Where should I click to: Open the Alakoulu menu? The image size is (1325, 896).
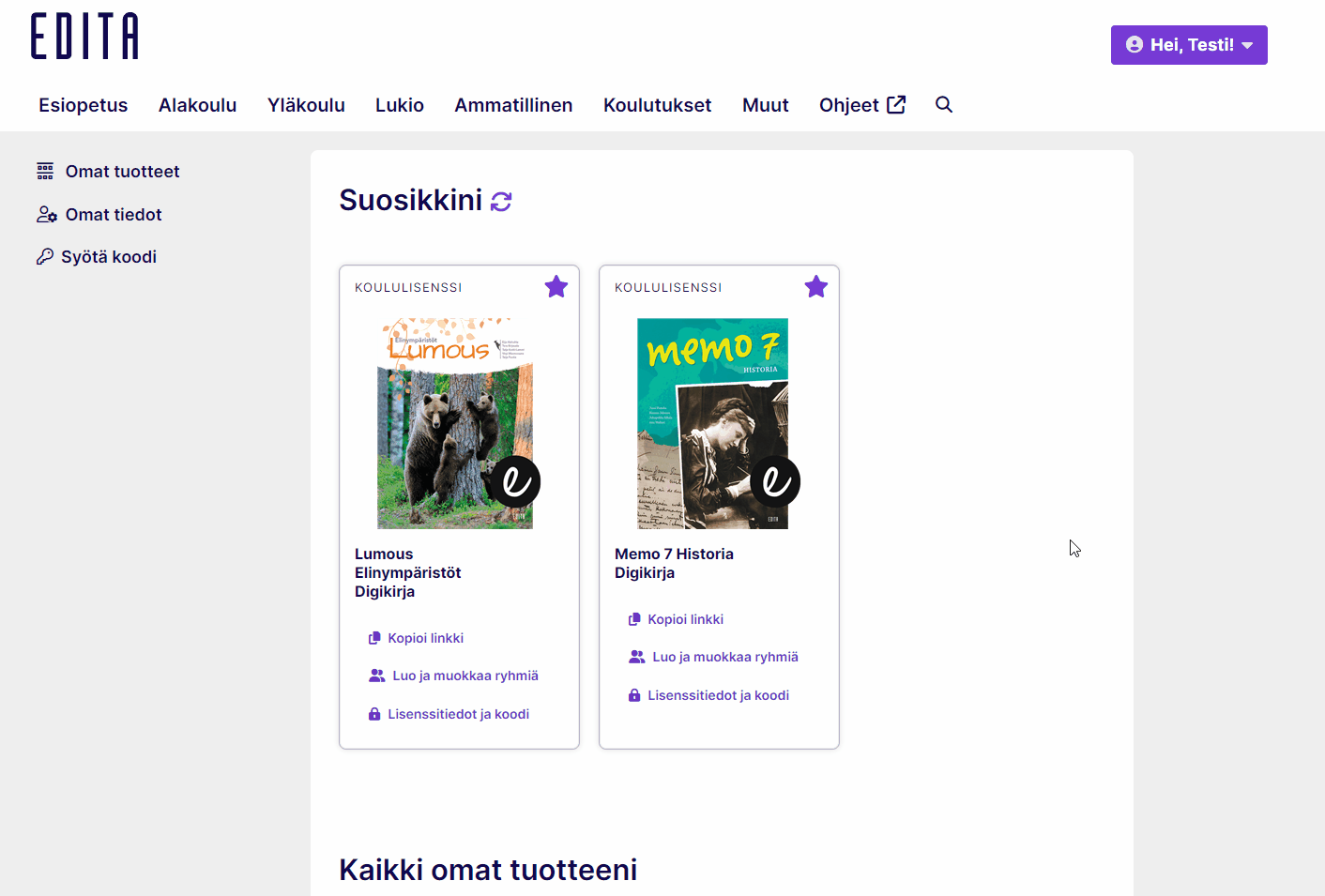198,105
